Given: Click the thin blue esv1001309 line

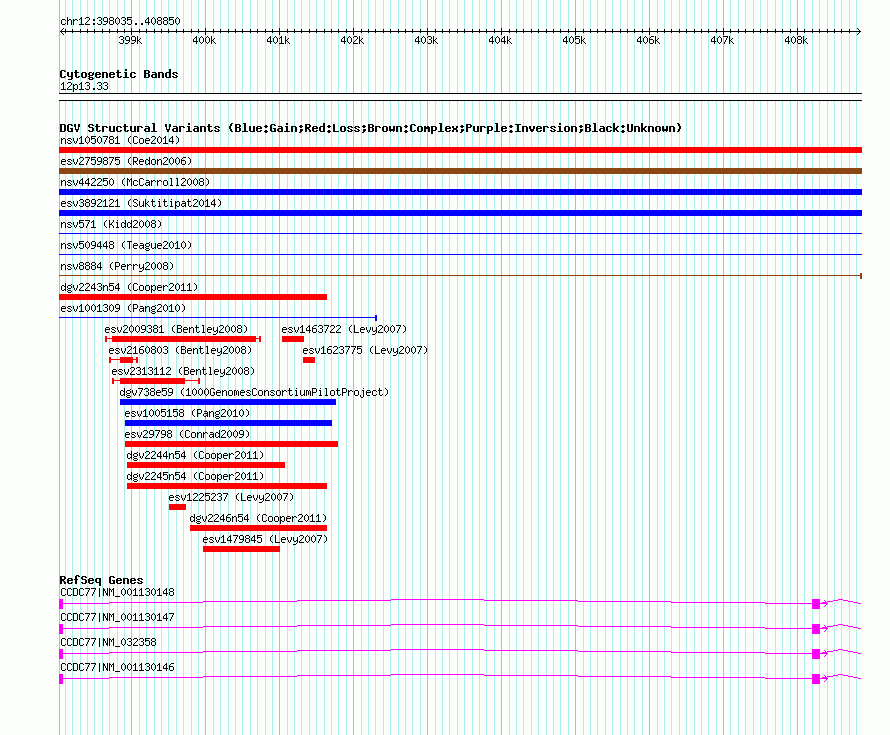Looking at the screenshot, I should pyautogui.click(x=217, y=318).
